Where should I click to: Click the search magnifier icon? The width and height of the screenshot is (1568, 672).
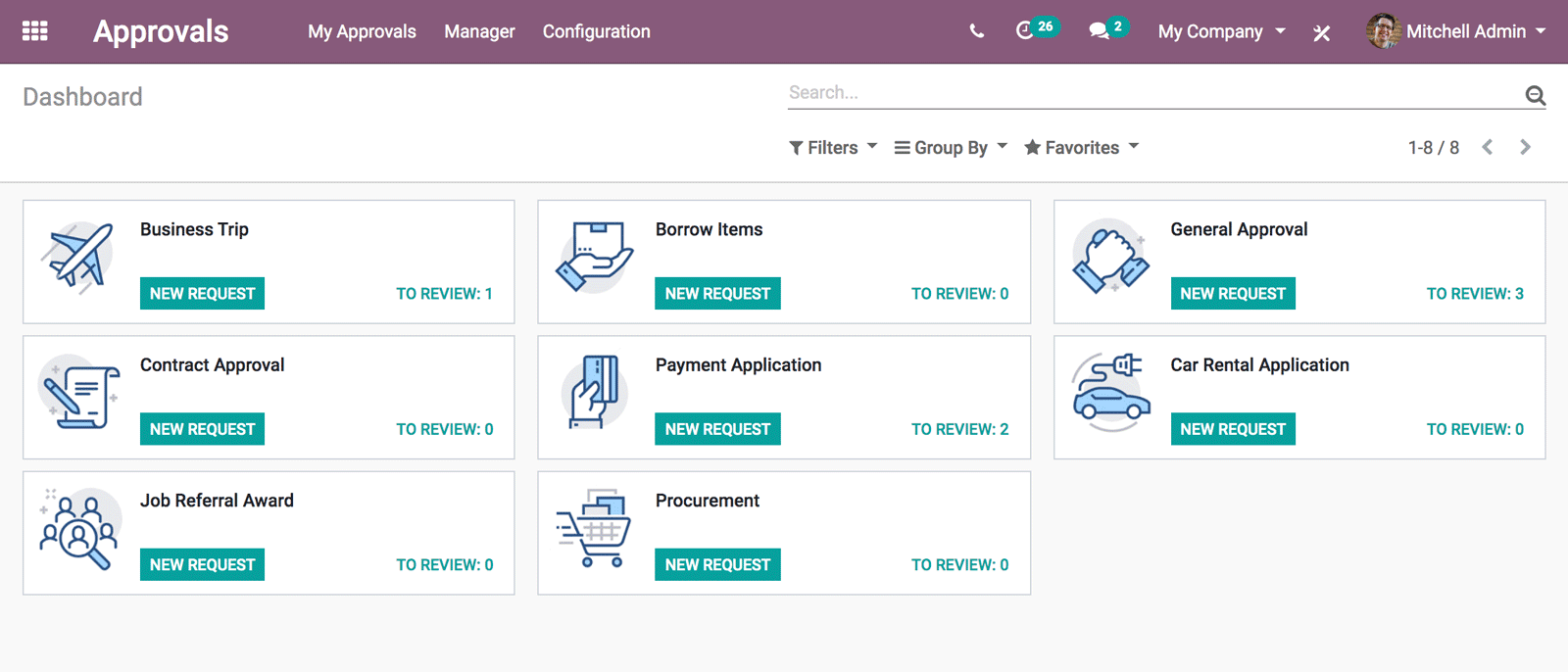click(1535, 95)
